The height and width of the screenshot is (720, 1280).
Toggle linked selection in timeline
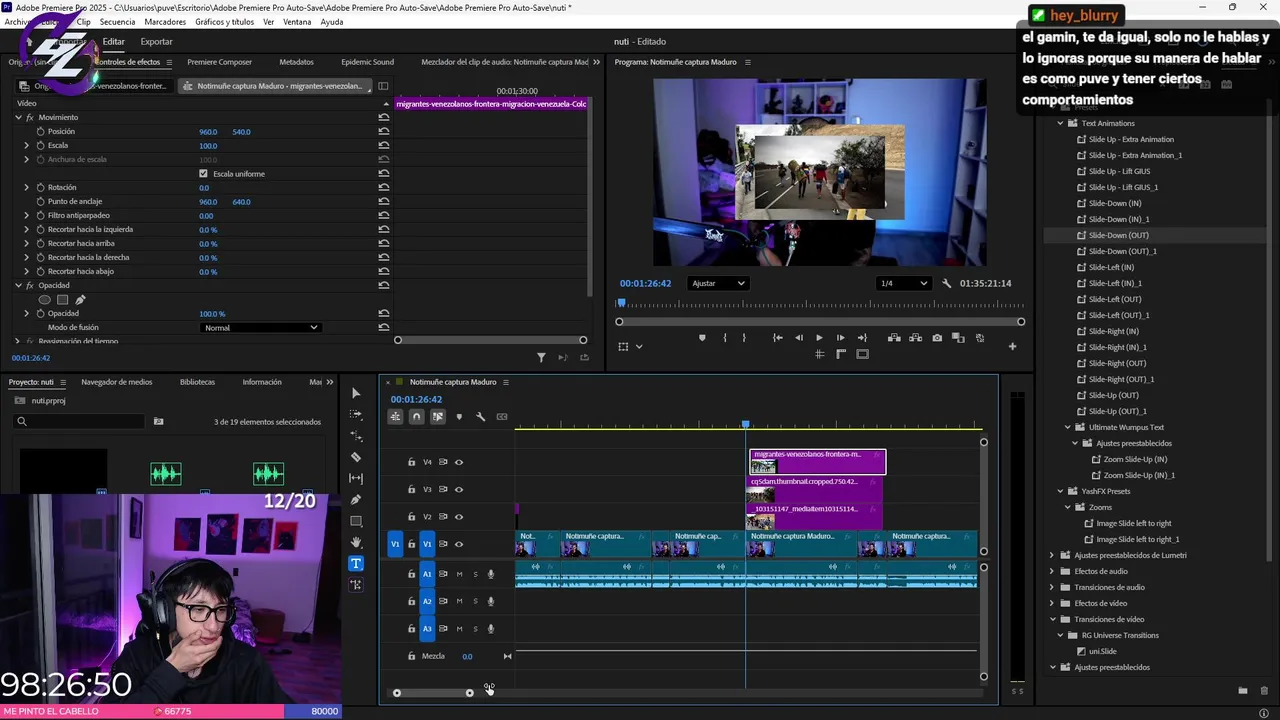coord(438,417)
